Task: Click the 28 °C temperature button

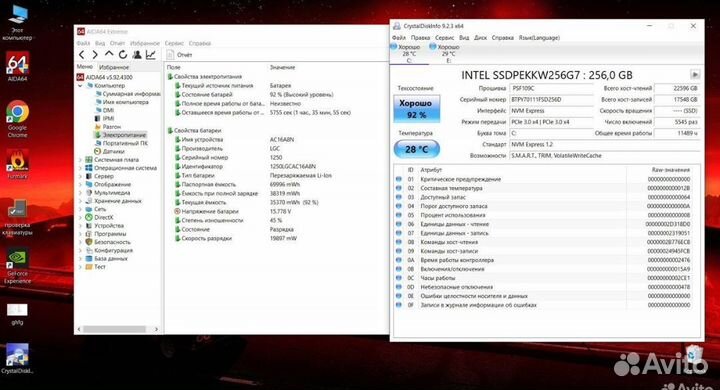Action: [416, 149]
